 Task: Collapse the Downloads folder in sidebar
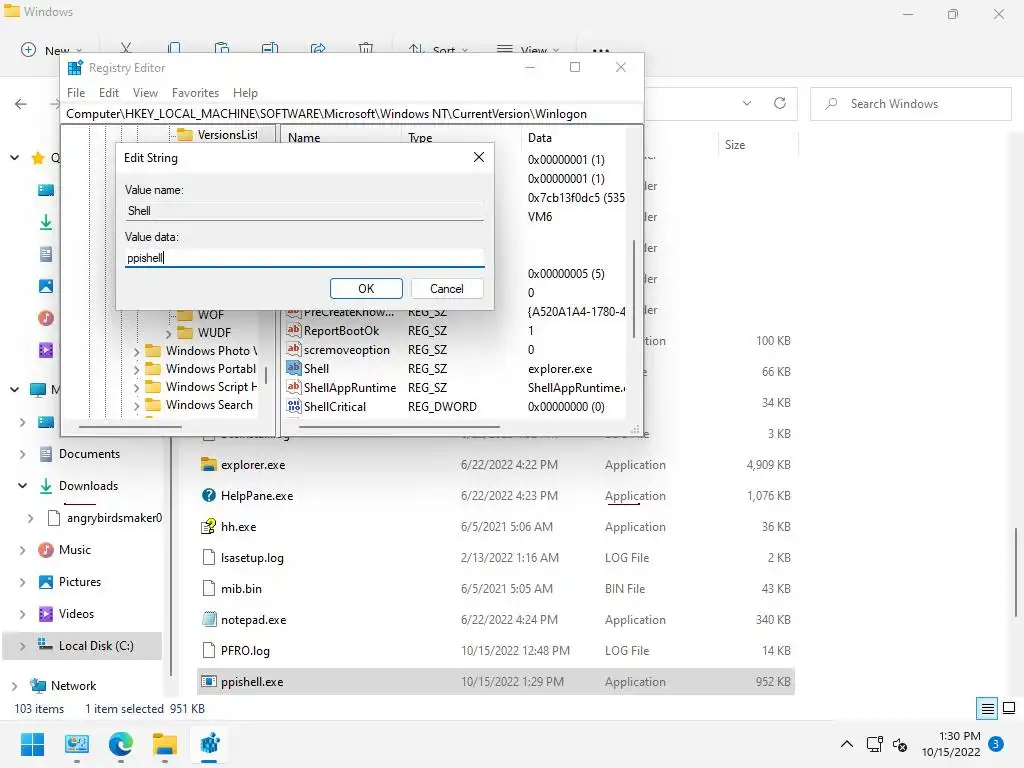pos(22,485)
